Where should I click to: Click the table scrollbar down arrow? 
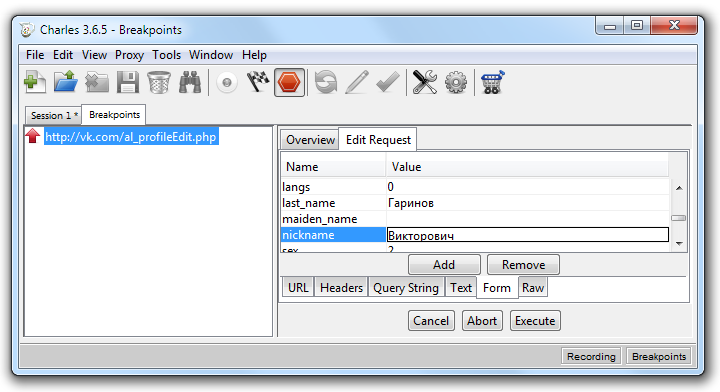point(679,244)
